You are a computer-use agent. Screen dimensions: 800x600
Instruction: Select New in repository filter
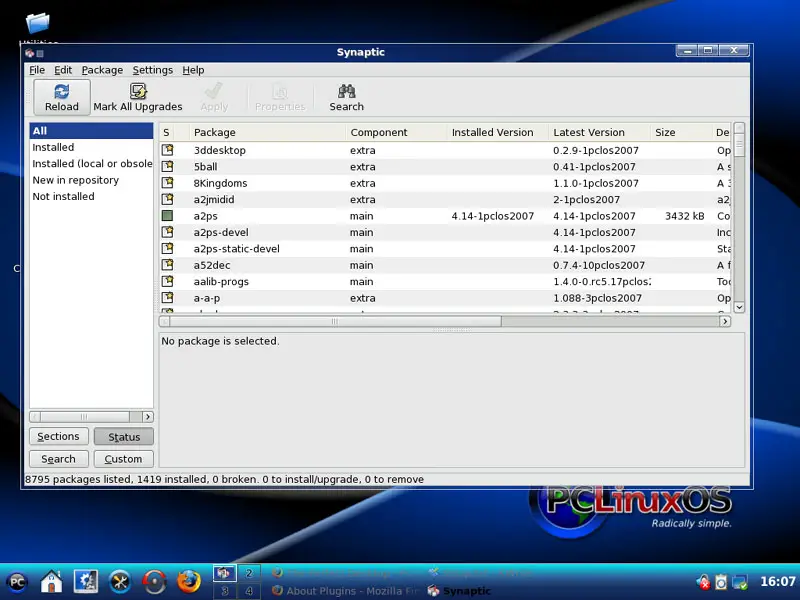pyautogui.click(x=91, y=180)
